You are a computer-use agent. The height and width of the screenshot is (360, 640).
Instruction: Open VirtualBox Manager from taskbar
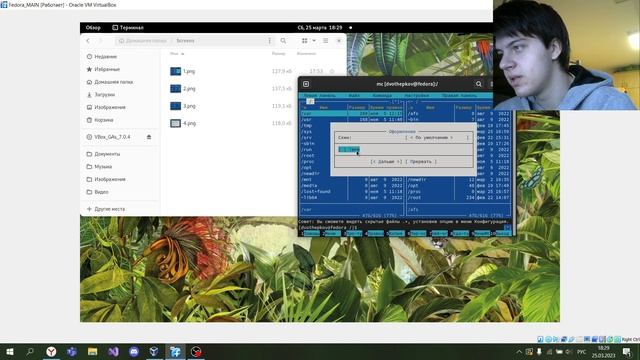154,351
